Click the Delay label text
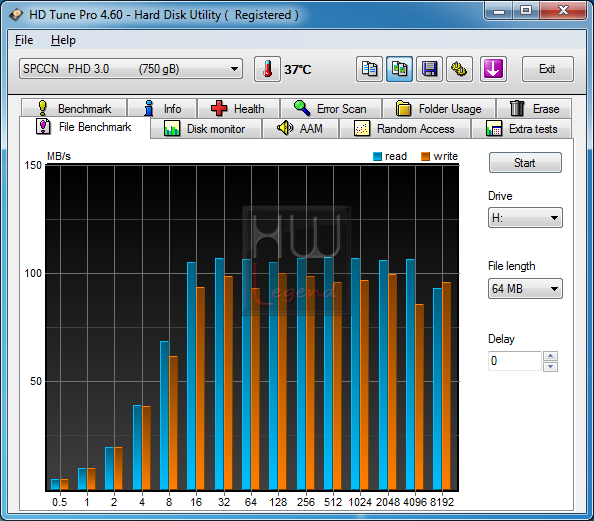The image size is (594, 521). [x=501, y=339]
